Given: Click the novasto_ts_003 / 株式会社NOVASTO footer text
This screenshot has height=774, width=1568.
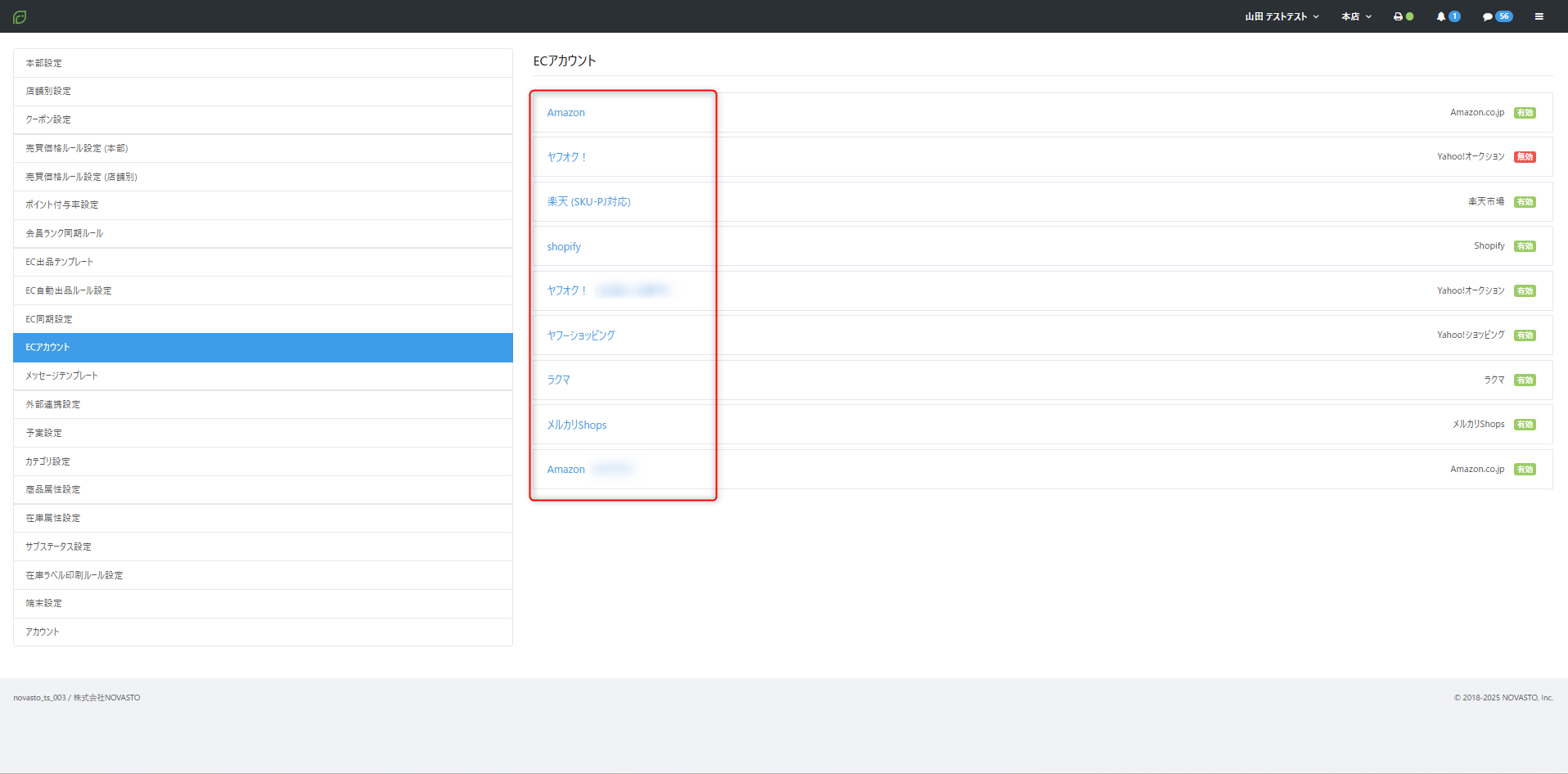Looking at the screenshot, I should tap(77, 698).
